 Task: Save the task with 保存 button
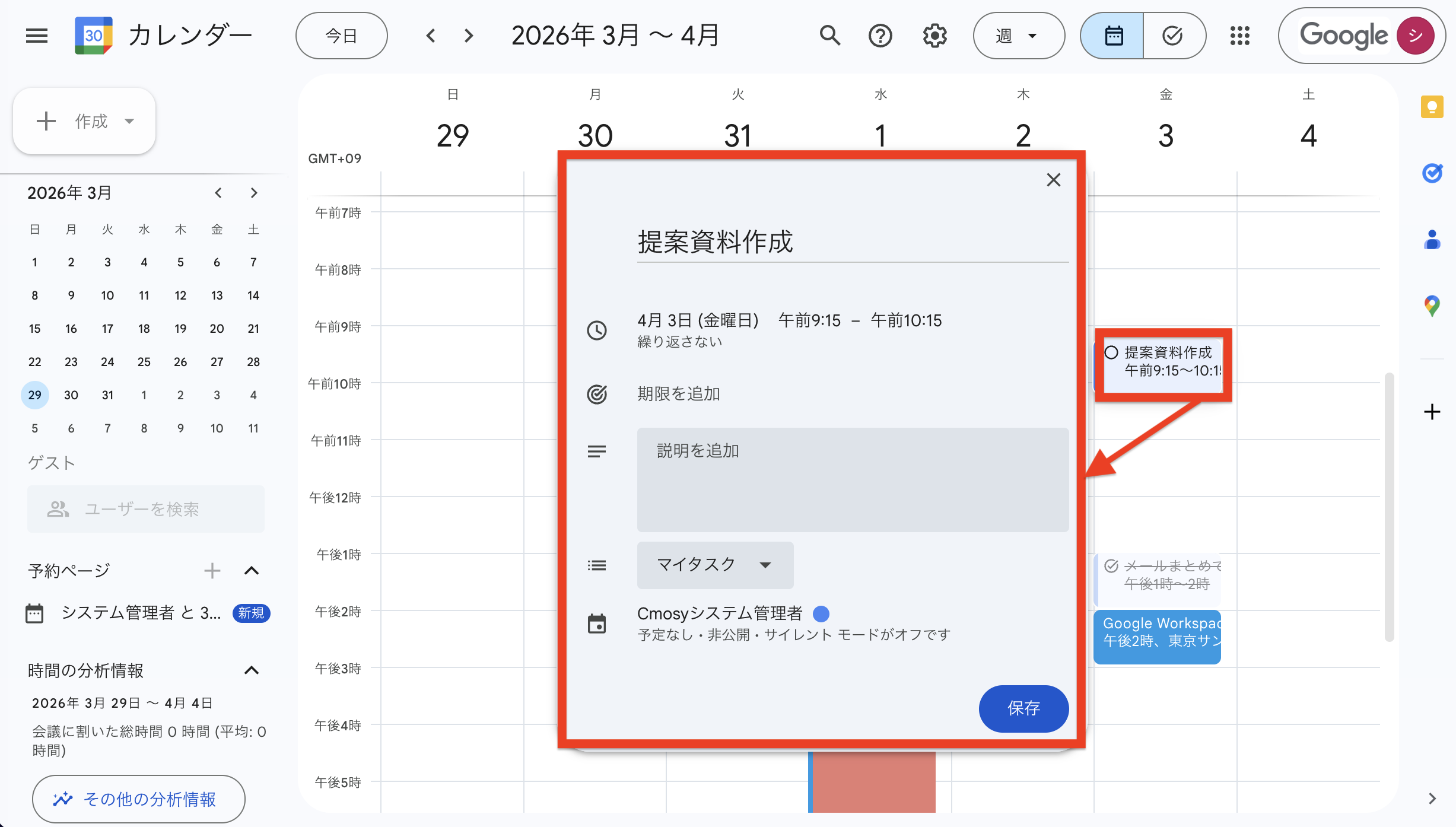(x=1023, y=709)
